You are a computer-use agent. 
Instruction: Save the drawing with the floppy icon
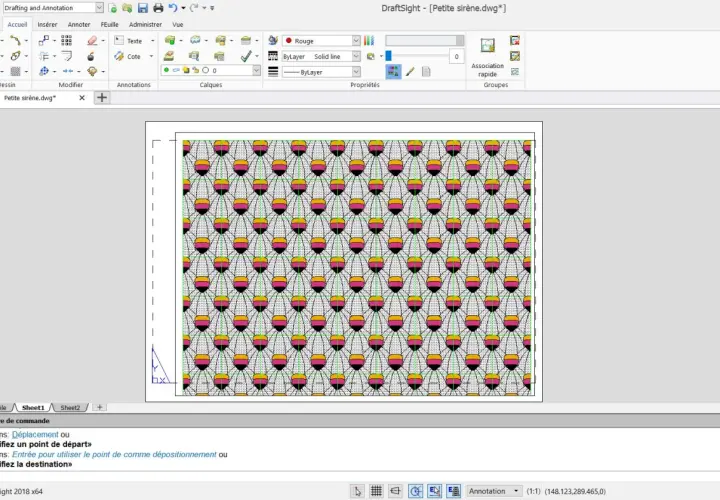coord(143,8)
